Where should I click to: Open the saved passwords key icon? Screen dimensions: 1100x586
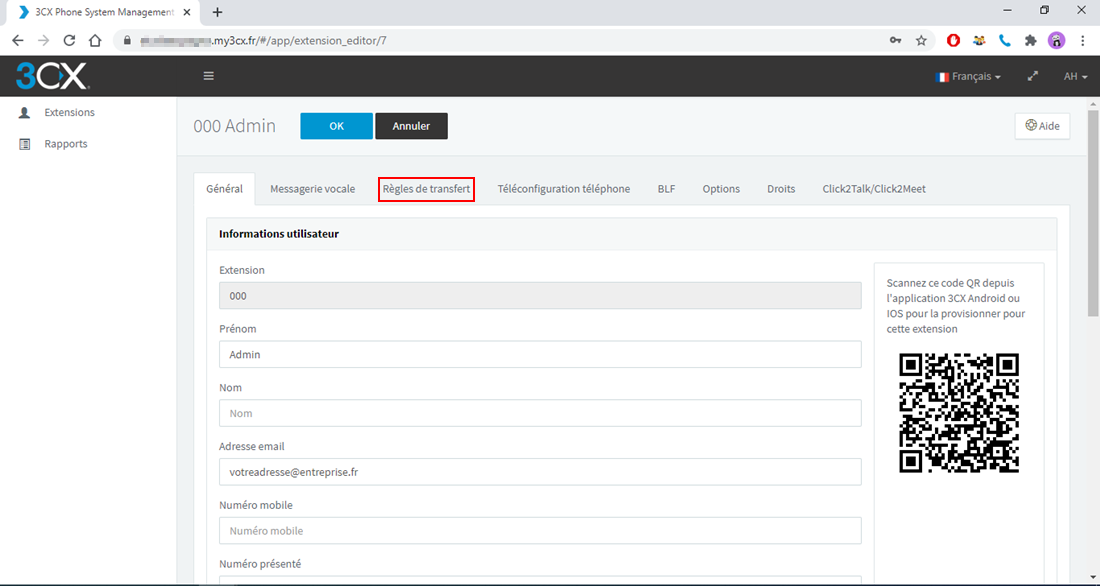coord(895,41)
